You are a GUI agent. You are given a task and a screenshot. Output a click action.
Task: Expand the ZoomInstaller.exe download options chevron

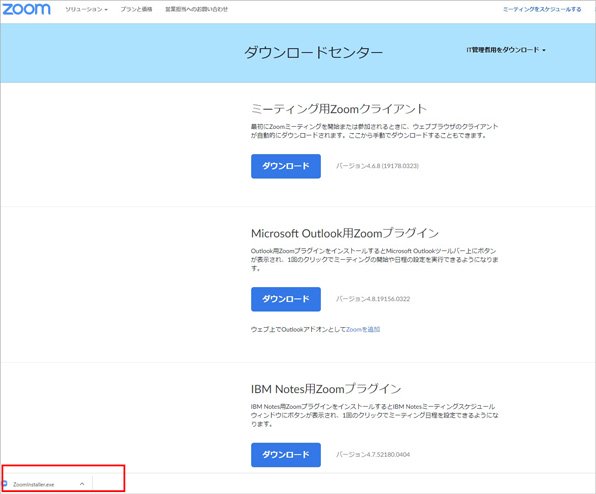(x=82, y=484)
